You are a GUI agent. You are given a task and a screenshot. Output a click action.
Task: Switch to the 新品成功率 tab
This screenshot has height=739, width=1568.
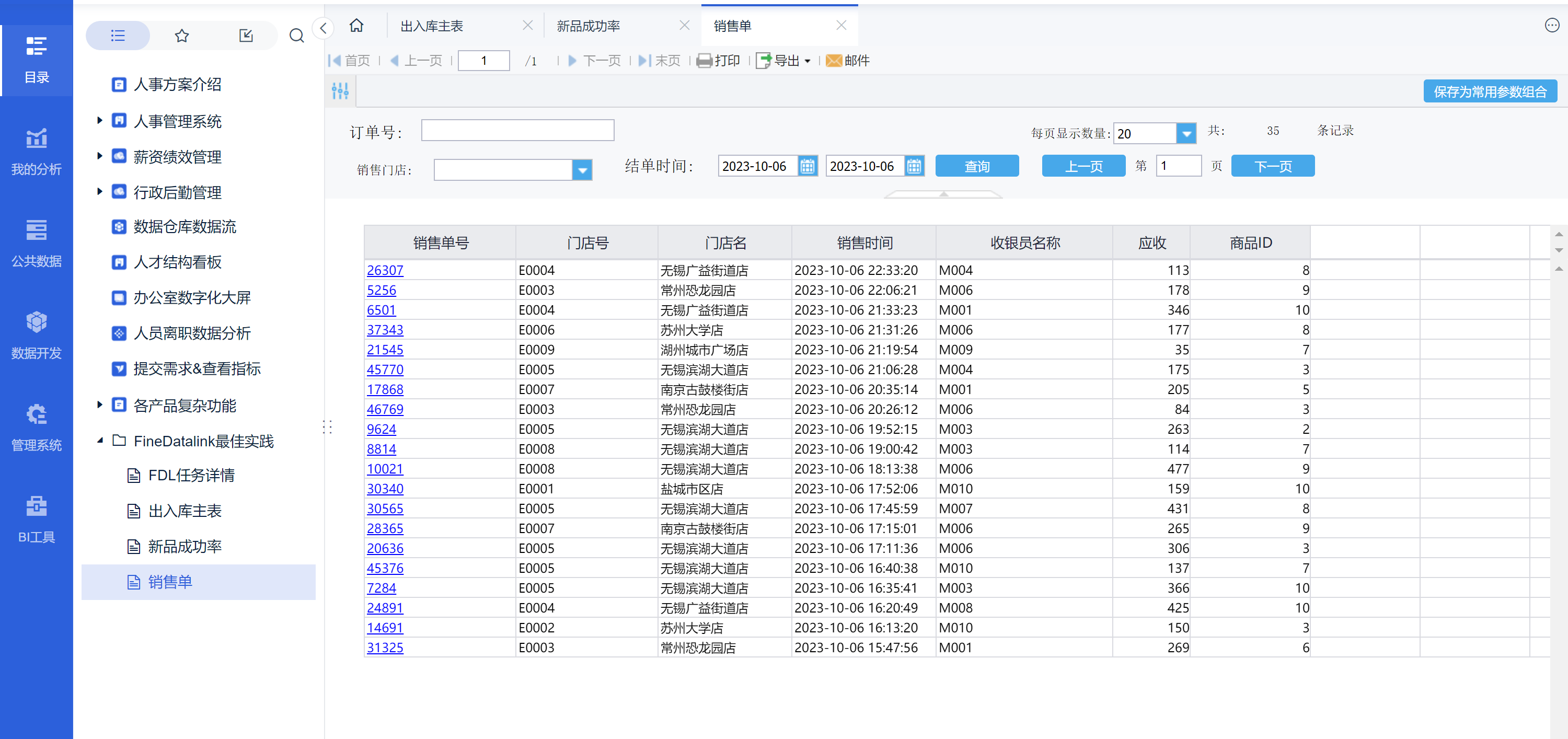588,26
